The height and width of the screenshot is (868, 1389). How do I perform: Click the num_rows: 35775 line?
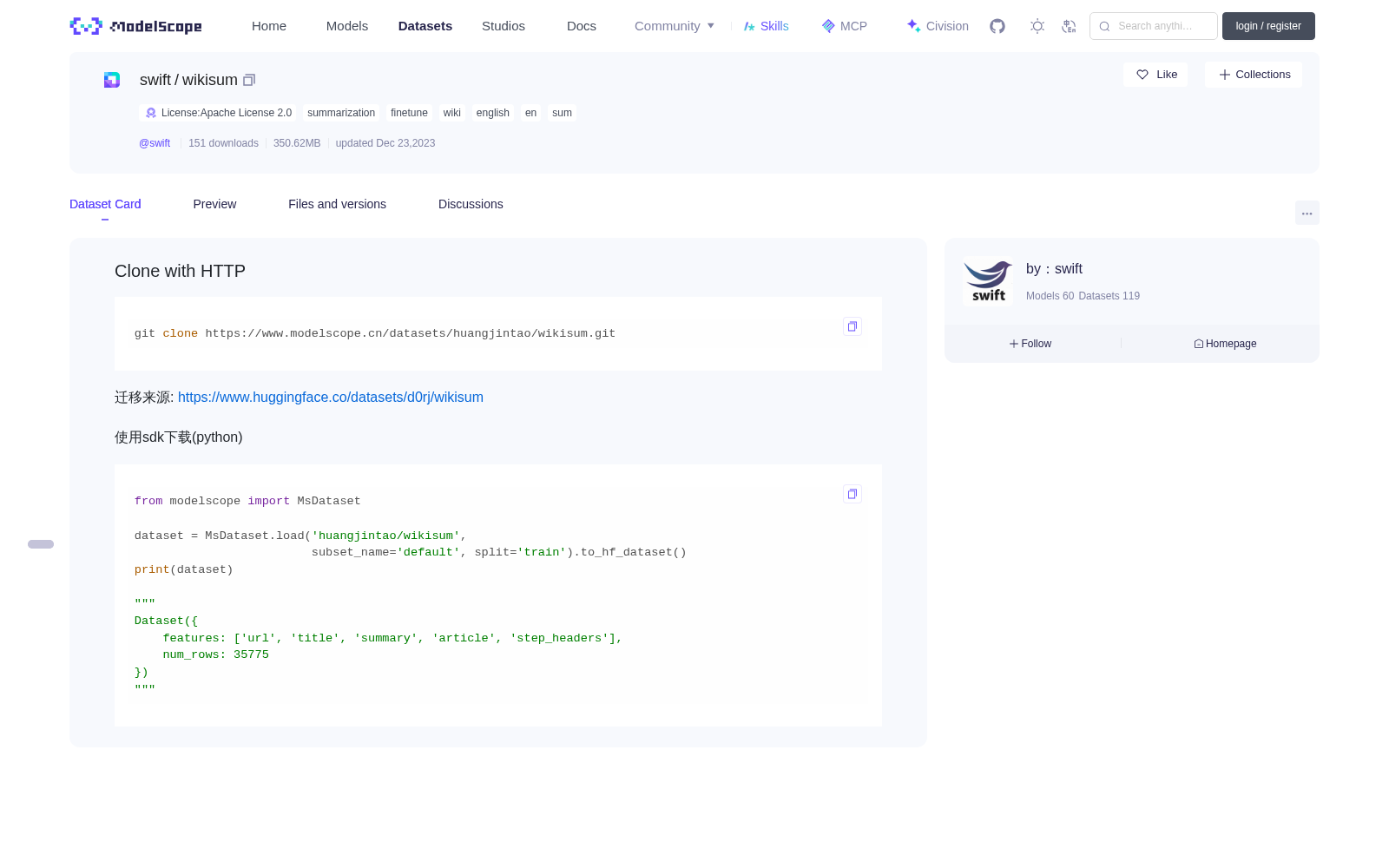(216, 655)
